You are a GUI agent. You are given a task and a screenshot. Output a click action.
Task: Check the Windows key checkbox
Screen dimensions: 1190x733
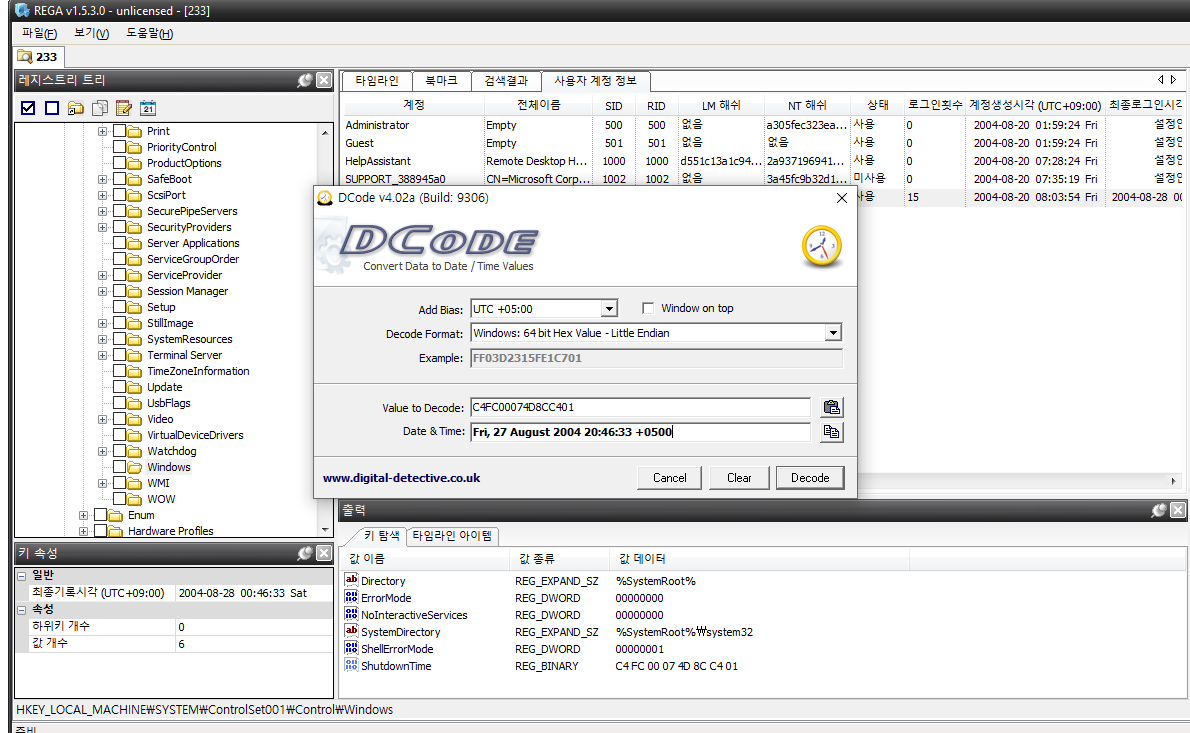click(x=119, y=467)
